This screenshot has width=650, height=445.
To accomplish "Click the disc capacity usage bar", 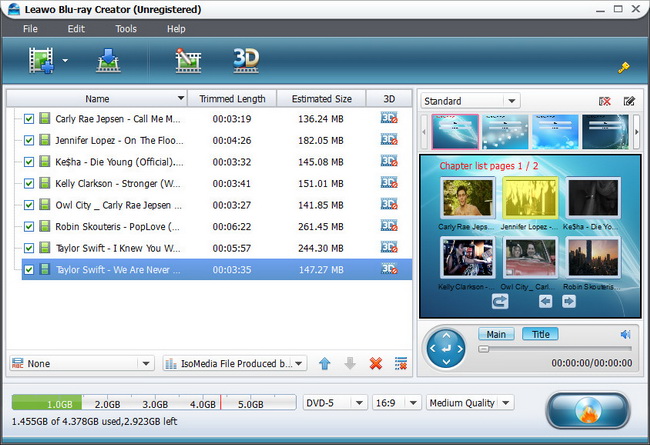I will point(154,403).
